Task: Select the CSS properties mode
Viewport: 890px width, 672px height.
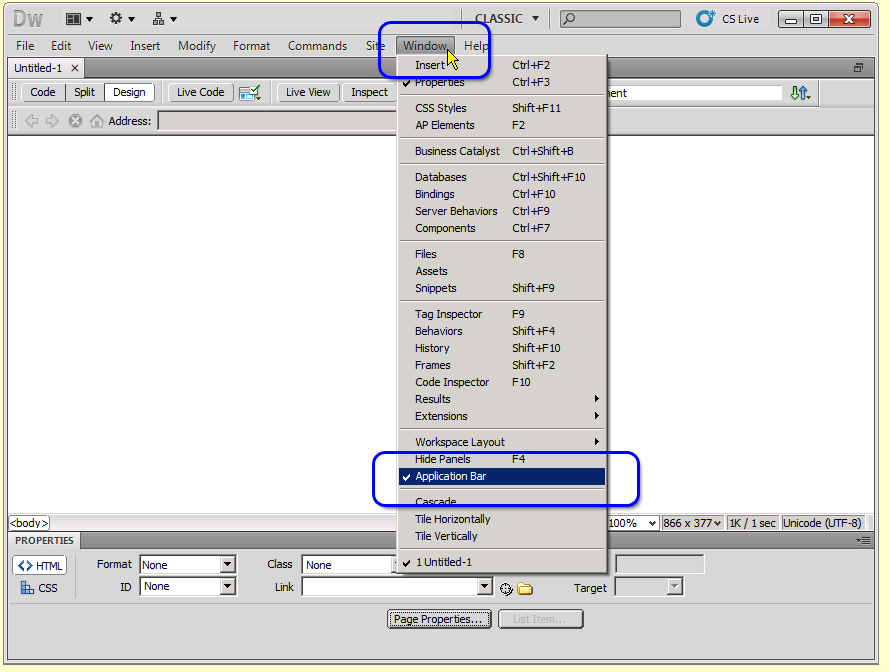Action: click(x=39, y=588)
